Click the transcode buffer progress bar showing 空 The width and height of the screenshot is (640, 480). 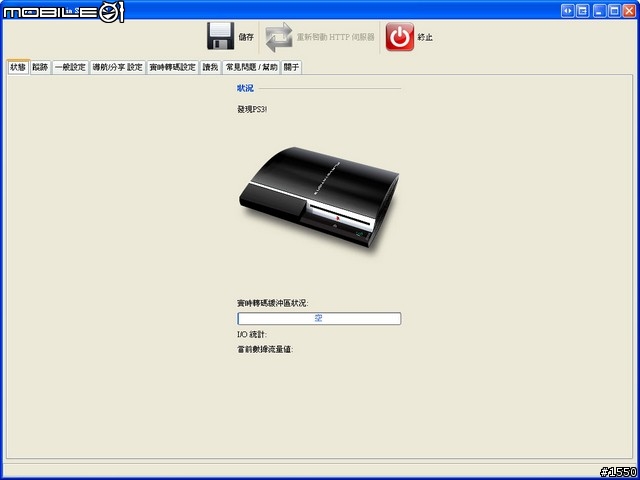tap(319, 318)
